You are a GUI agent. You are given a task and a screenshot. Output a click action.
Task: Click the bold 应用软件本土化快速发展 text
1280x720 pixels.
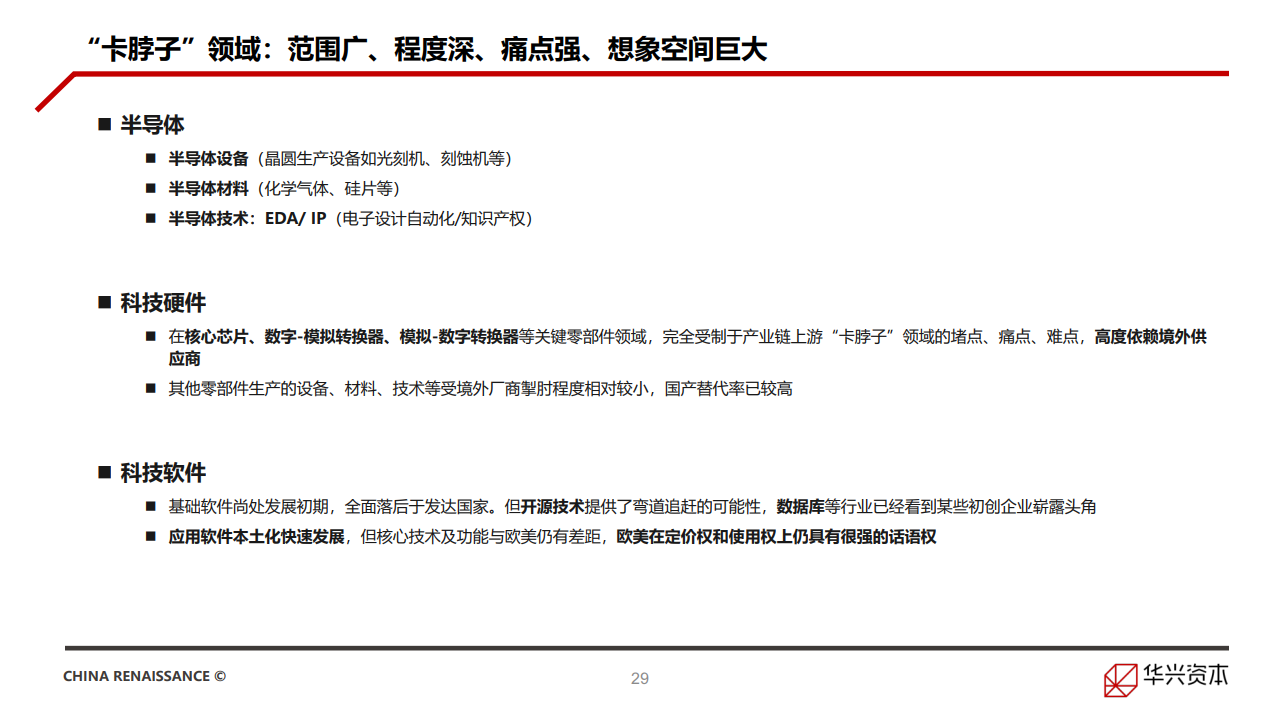coord(256,537)
